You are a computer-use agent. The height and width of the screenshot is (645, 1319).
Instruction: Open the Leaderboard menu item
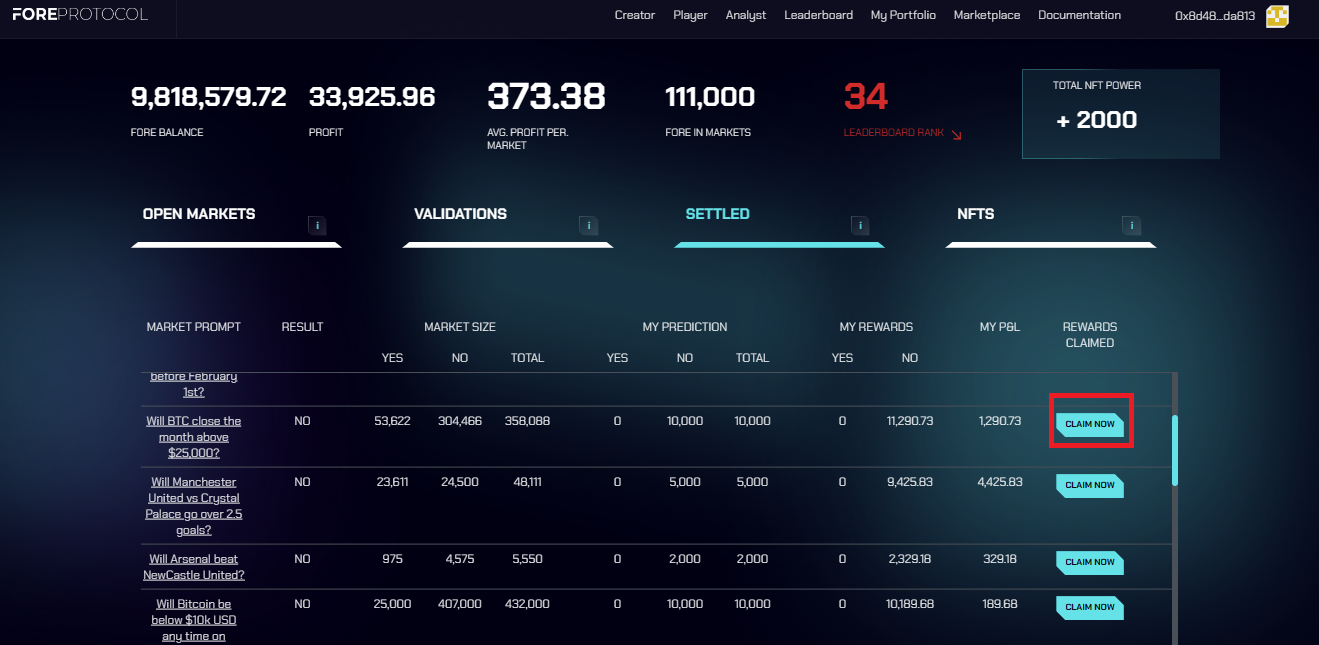(x=818, y=15)
